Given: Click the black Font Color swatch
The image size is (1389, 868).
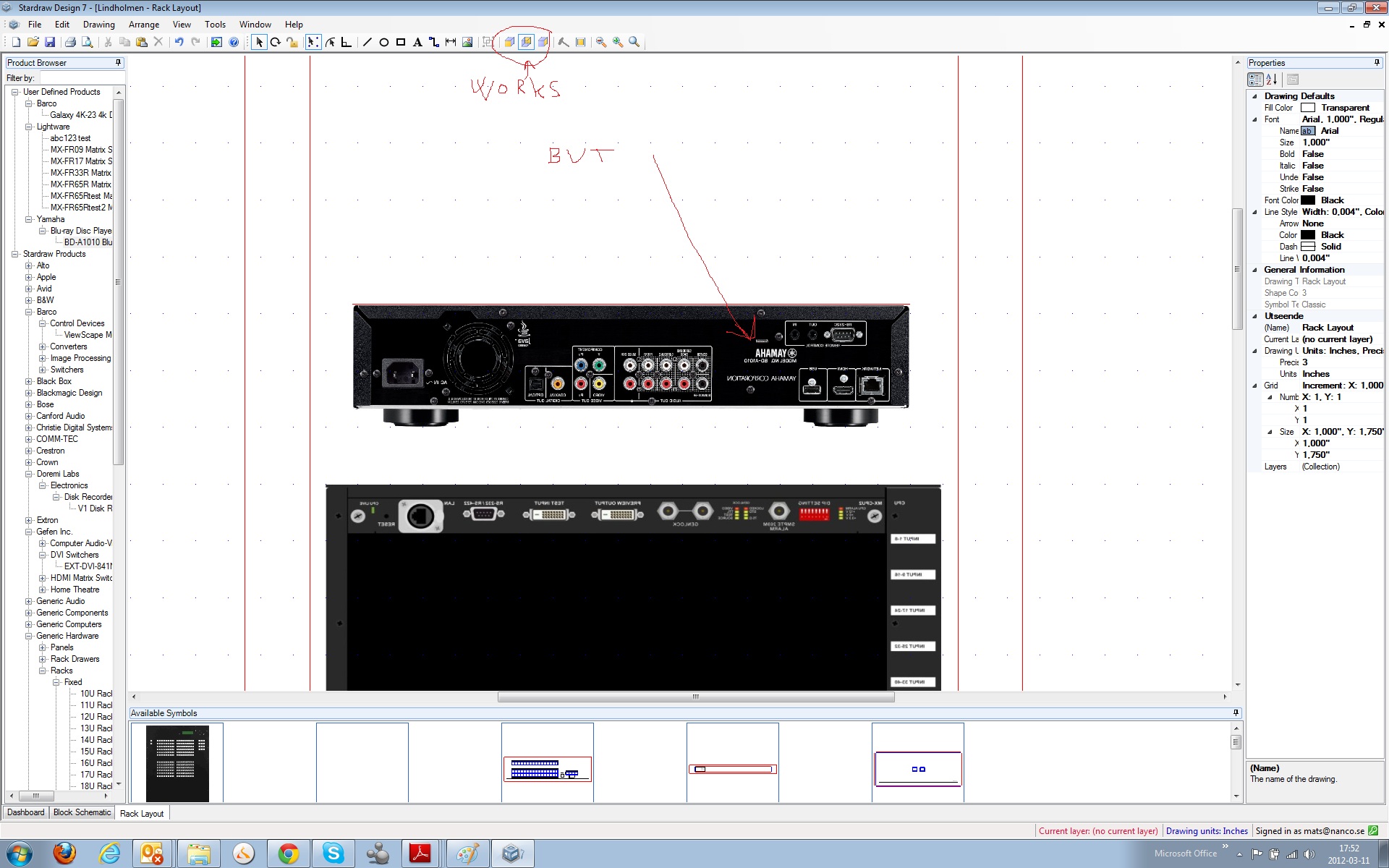Looking at the screenshot, I should point(1308,200).
